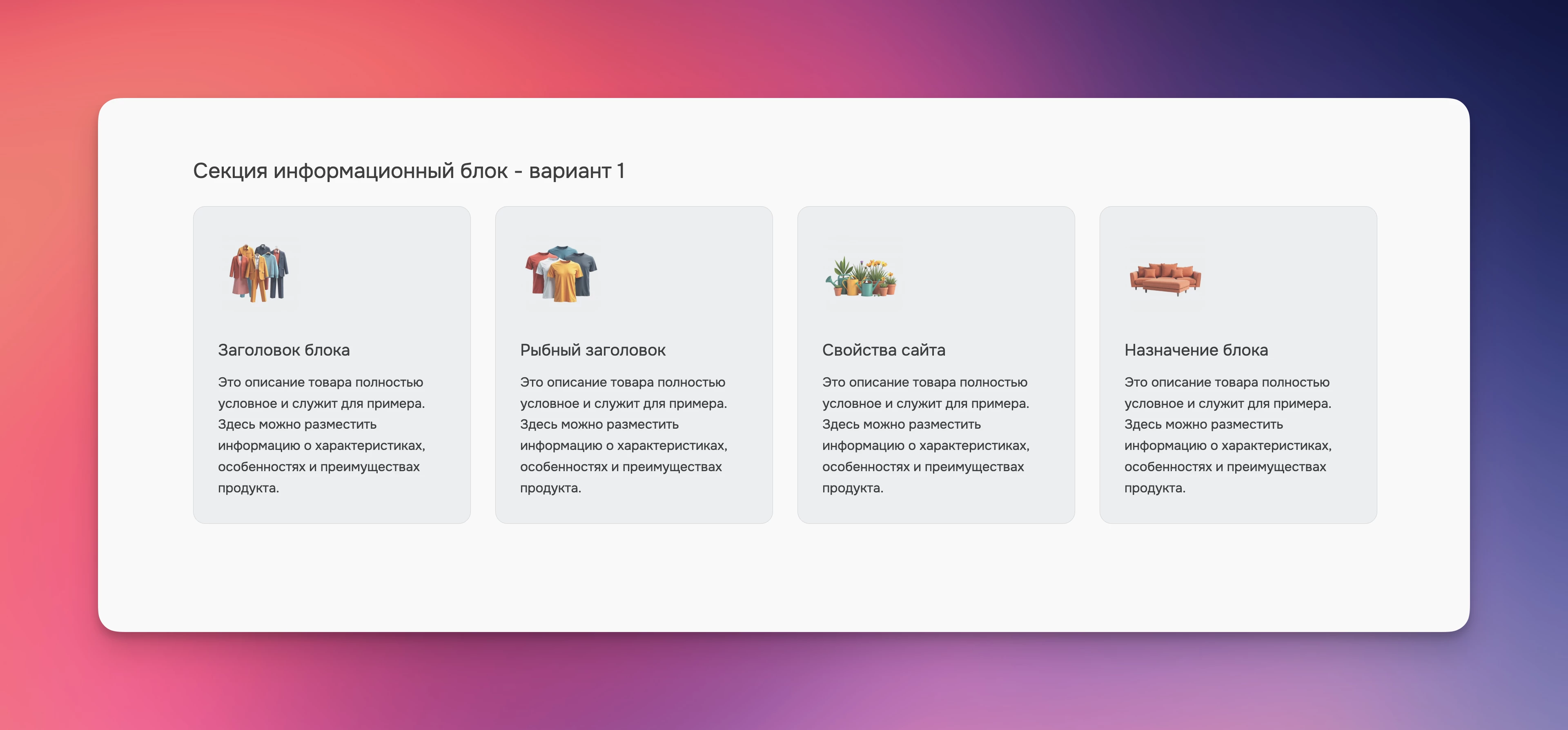Click the word 'продукта.' in the first card

(x=248, y=488)
